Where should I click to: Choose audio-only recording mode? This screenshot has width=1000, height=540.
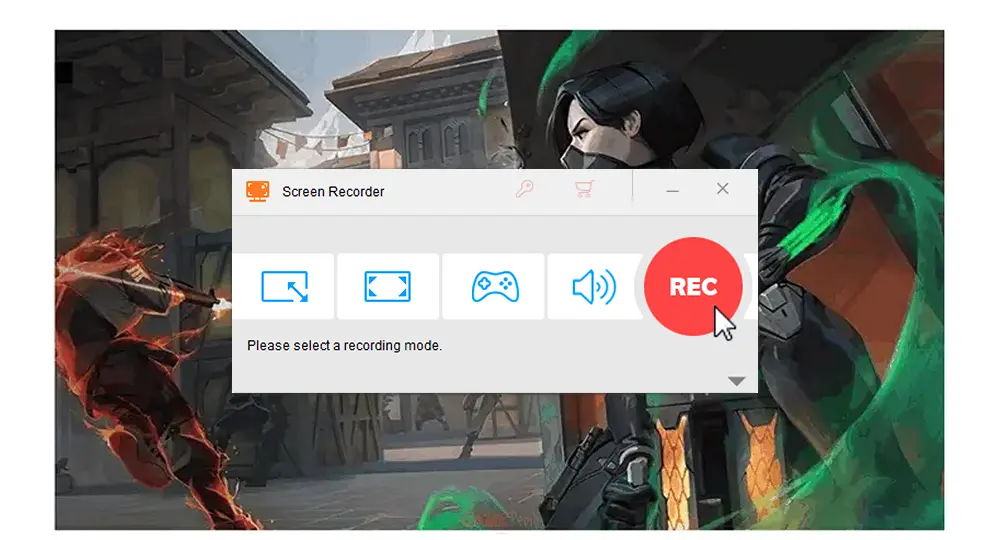tap(594, 286)
